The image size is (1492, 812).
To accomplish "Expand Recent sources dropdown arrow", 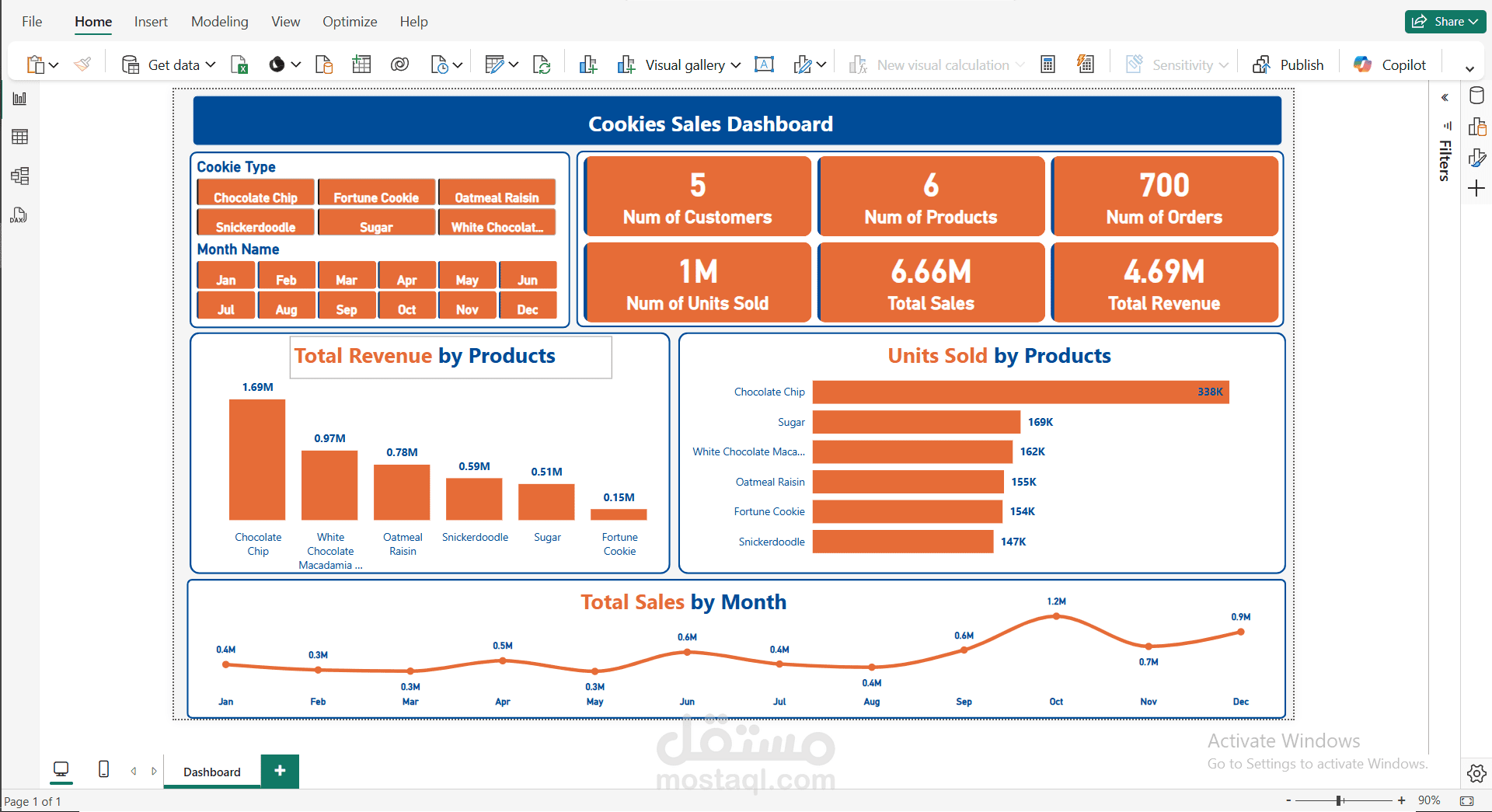I will point(458,65).
